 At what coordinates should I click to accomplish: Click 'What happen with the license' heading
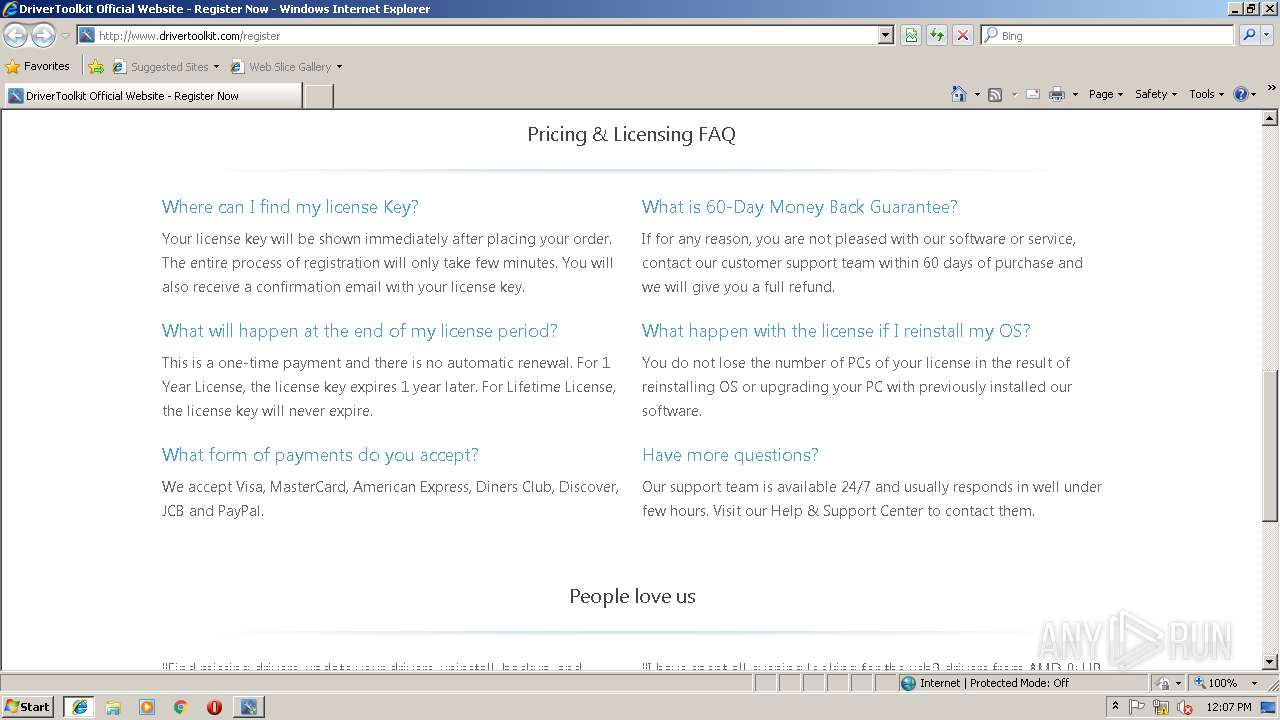[x=836, y=331]
